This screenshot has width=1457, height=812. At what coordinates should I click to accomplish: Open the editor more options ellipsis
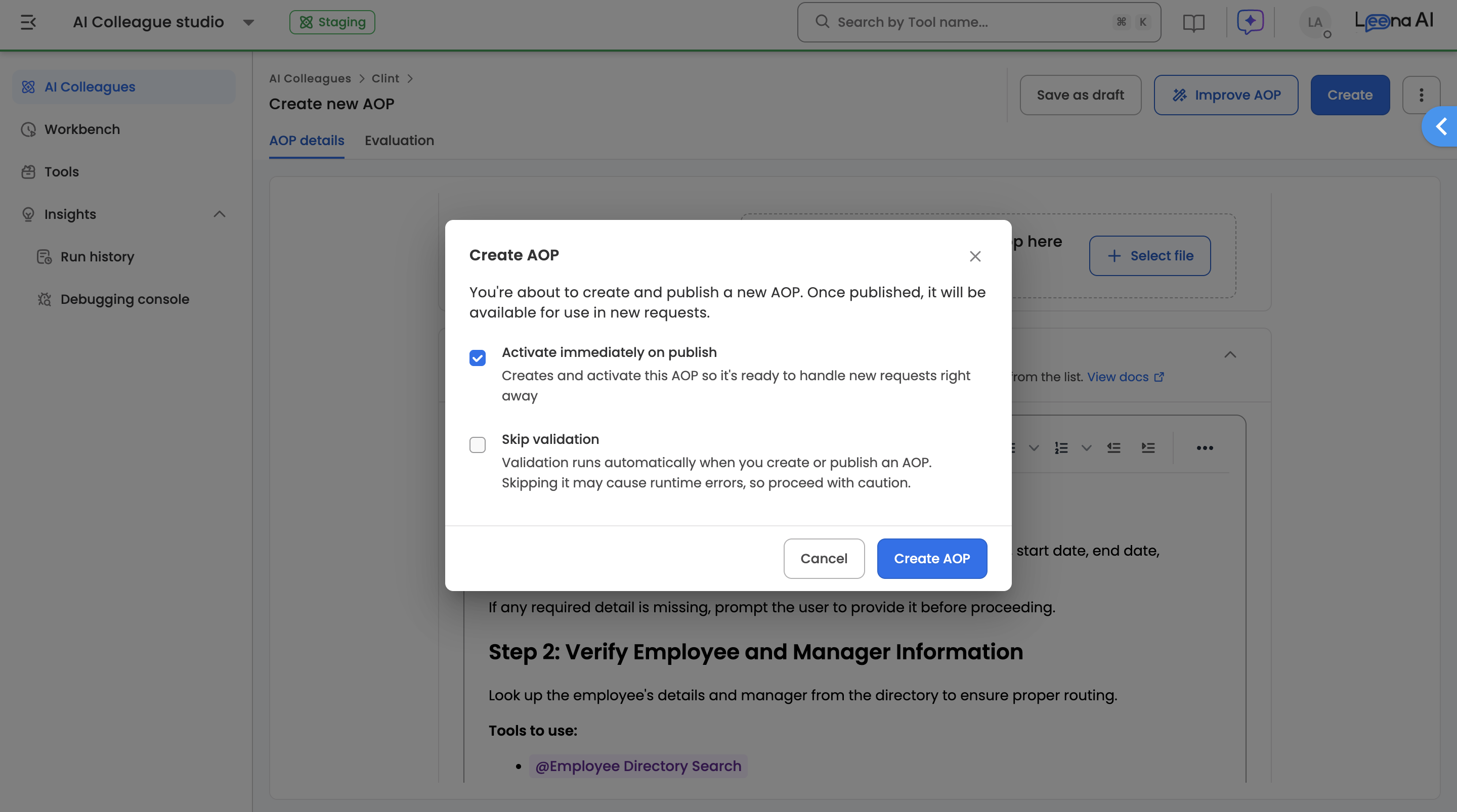tap(1205, 448)
